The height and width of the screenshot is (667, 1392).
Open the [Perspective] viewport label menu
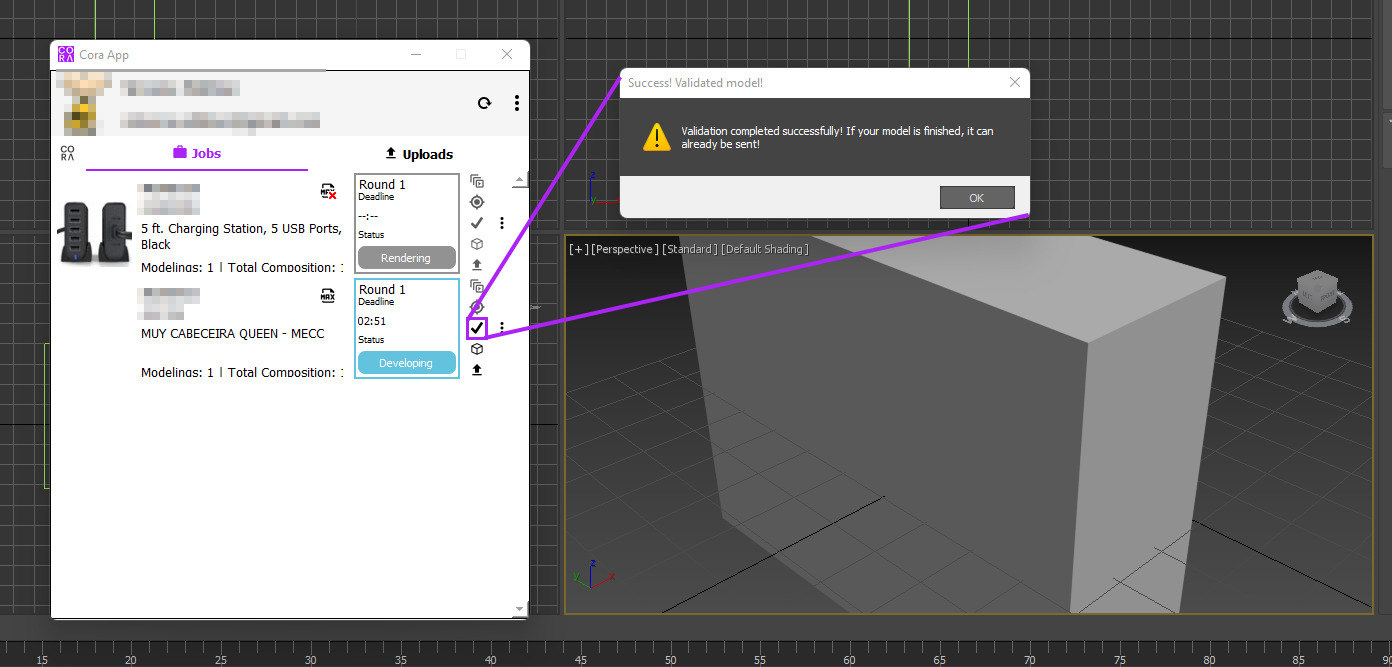click(x=624, y=249)
